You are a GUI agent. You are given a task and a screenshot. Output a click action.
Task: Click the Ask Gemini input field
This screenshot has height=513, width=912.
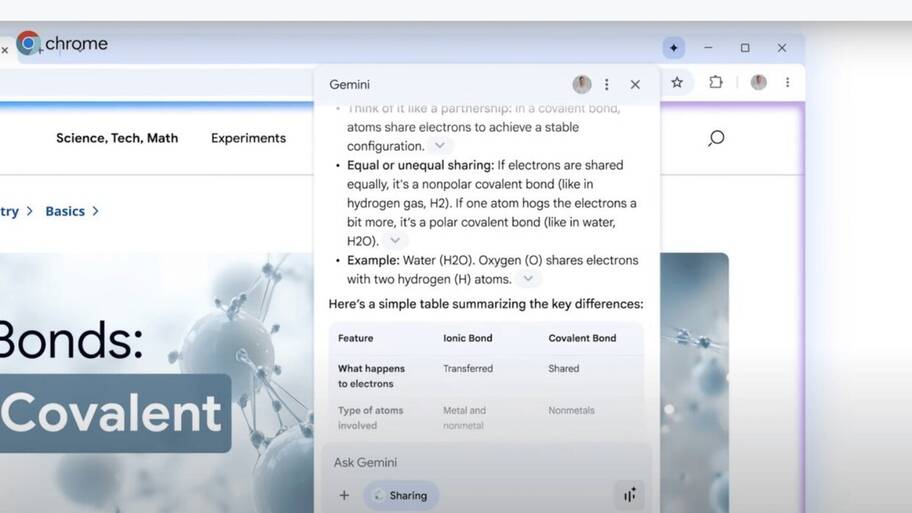point(486,462)
